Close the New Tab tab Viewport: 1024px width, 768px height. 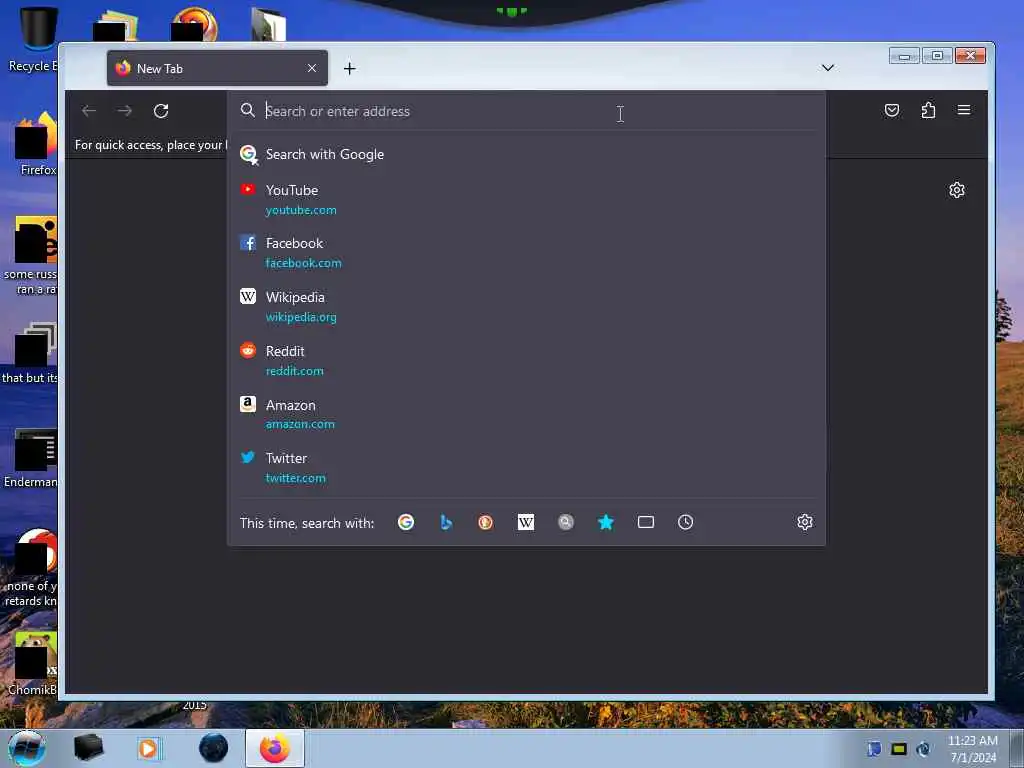pyautogui.click(x=312, y=68)
